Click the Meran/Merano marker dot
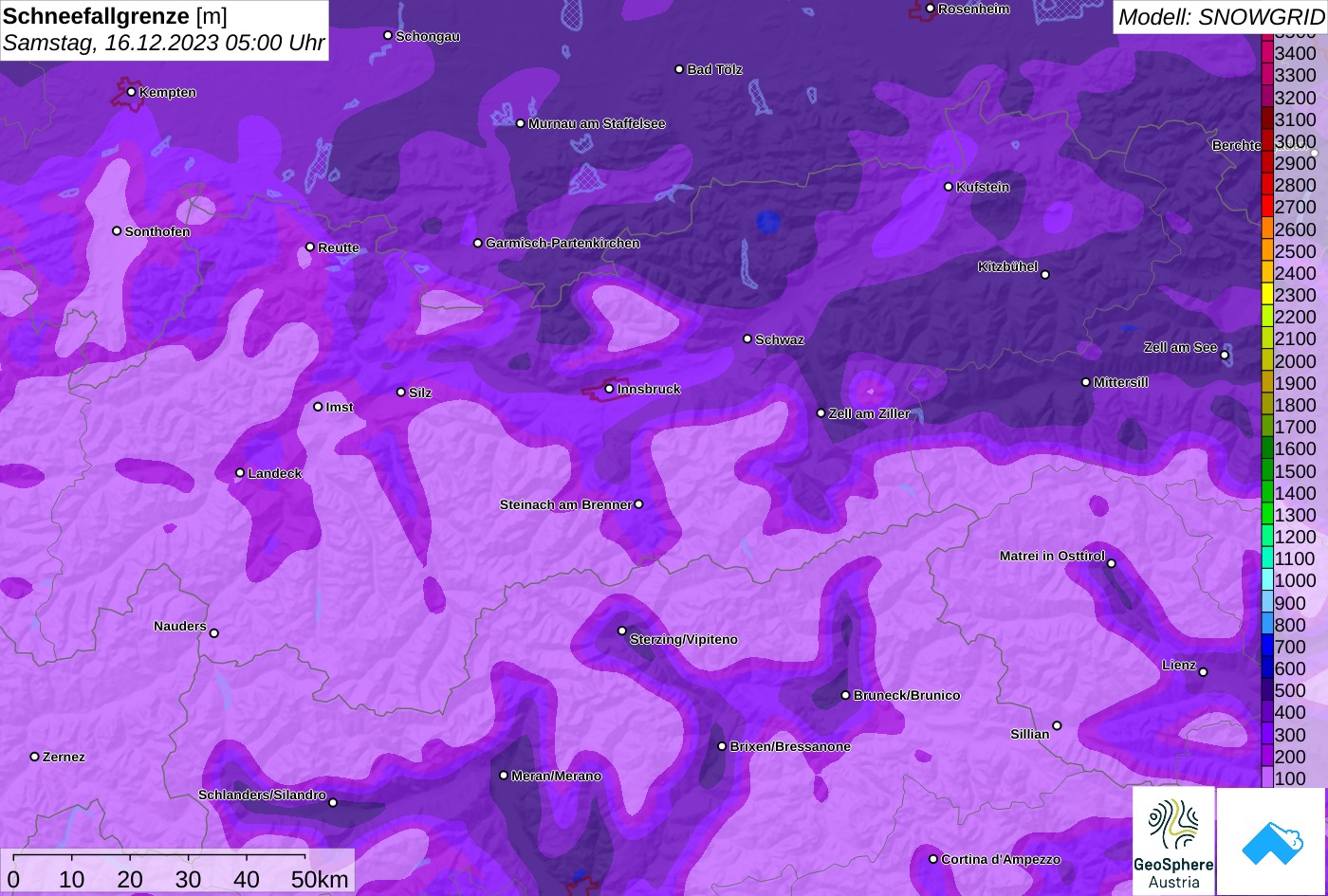The height and width of the screenshot is (896, 1328). coord(503,775)
